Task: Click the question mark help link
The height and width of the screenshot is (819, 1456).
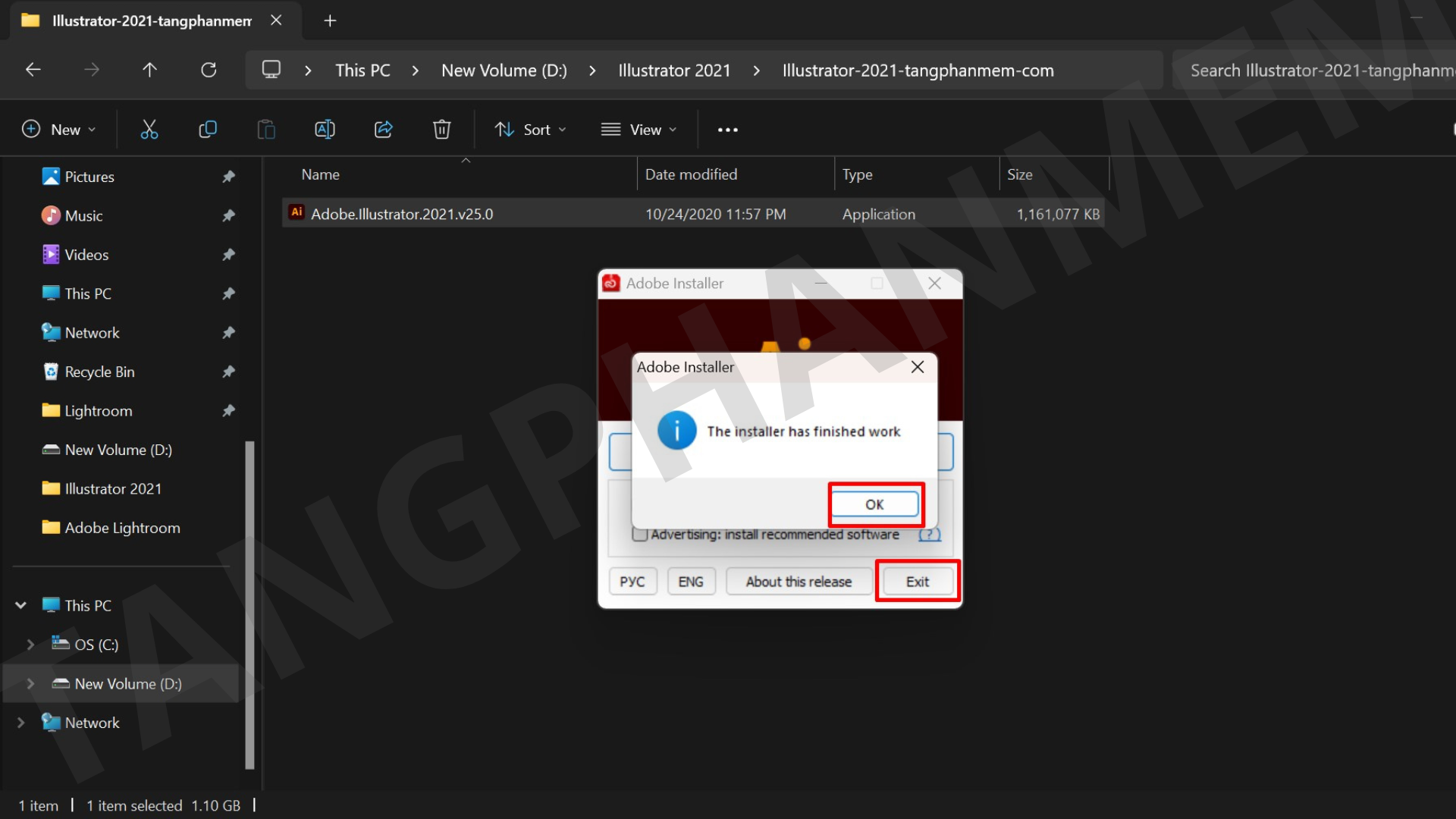Action: point(930,535)
